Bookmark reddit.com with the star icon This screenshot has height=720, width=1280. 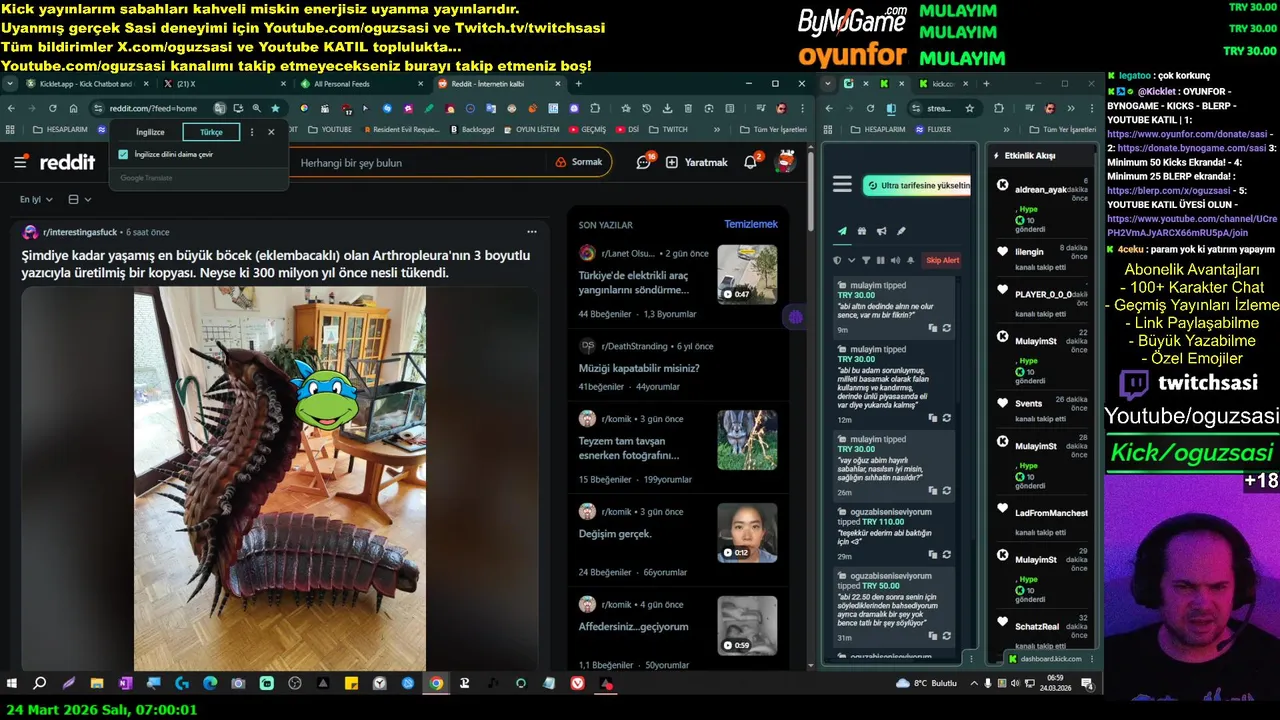(x=275, y=108)
